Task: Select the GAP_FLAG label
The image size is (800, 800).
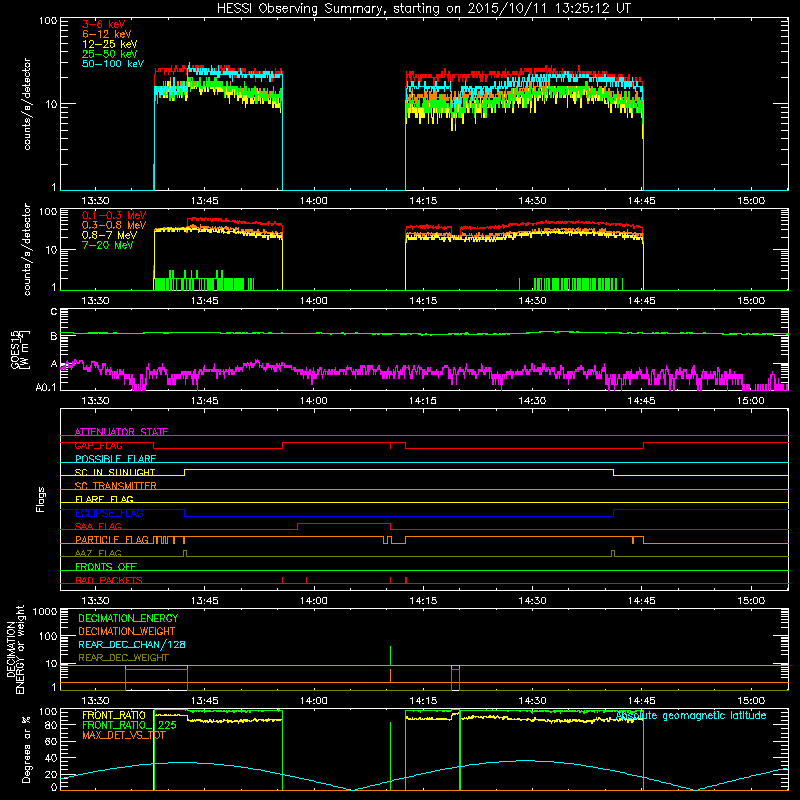Action: (98, 445)
